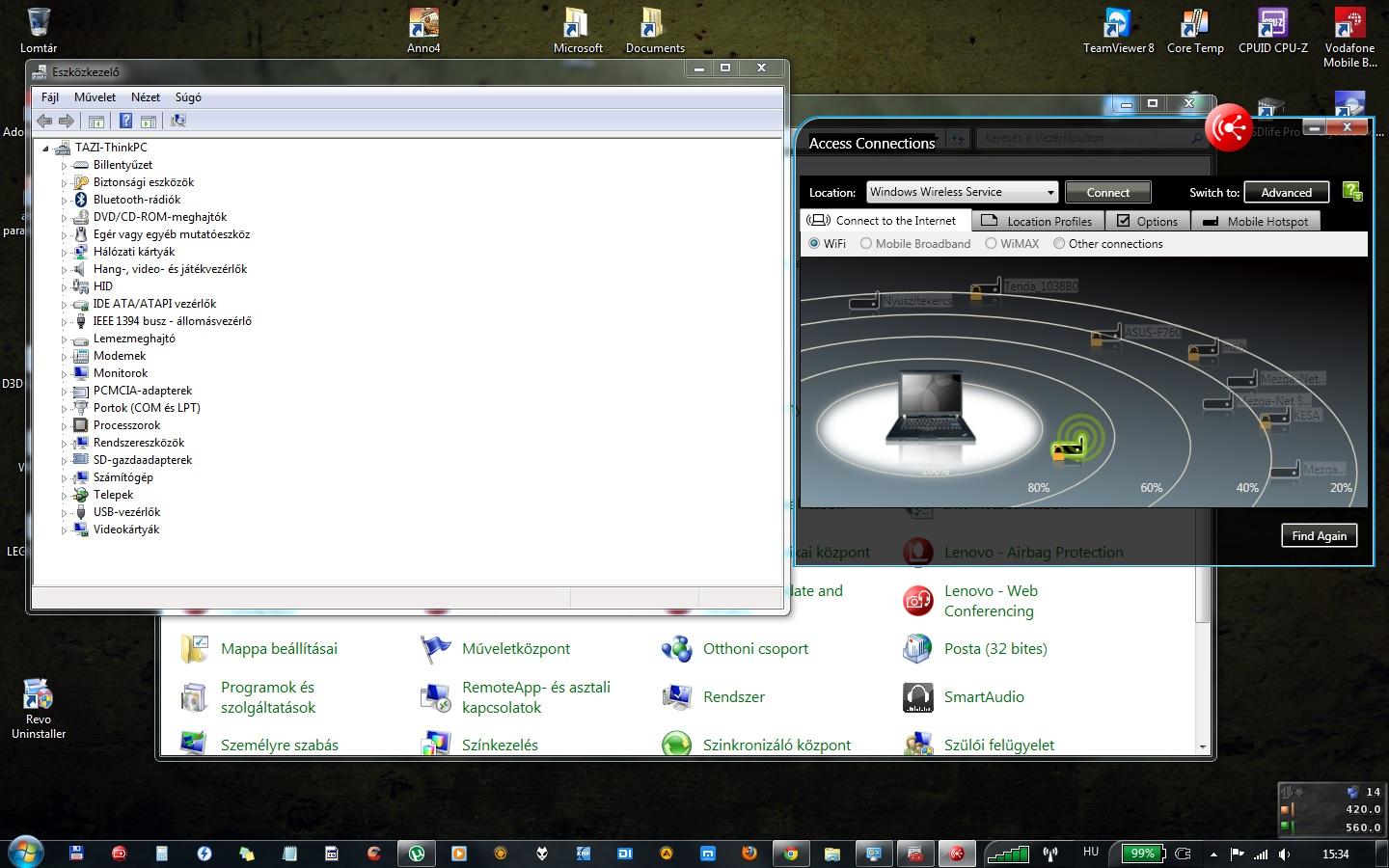This screenshot has width=1389, height=868.
Task: Expand Bluetooth-rádiók device category
Action: pos(64,200)
